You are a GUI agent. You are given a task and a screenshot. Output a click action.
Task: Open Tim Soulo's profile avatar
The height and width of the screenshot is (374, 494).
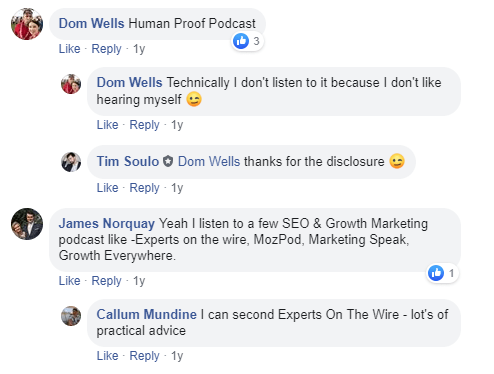pyautogui.click(x=71, y=162)
